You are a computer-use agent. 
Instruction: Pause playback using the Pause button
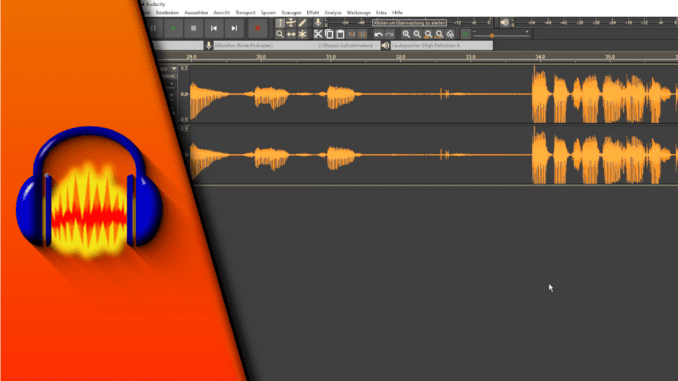[154, 29]
